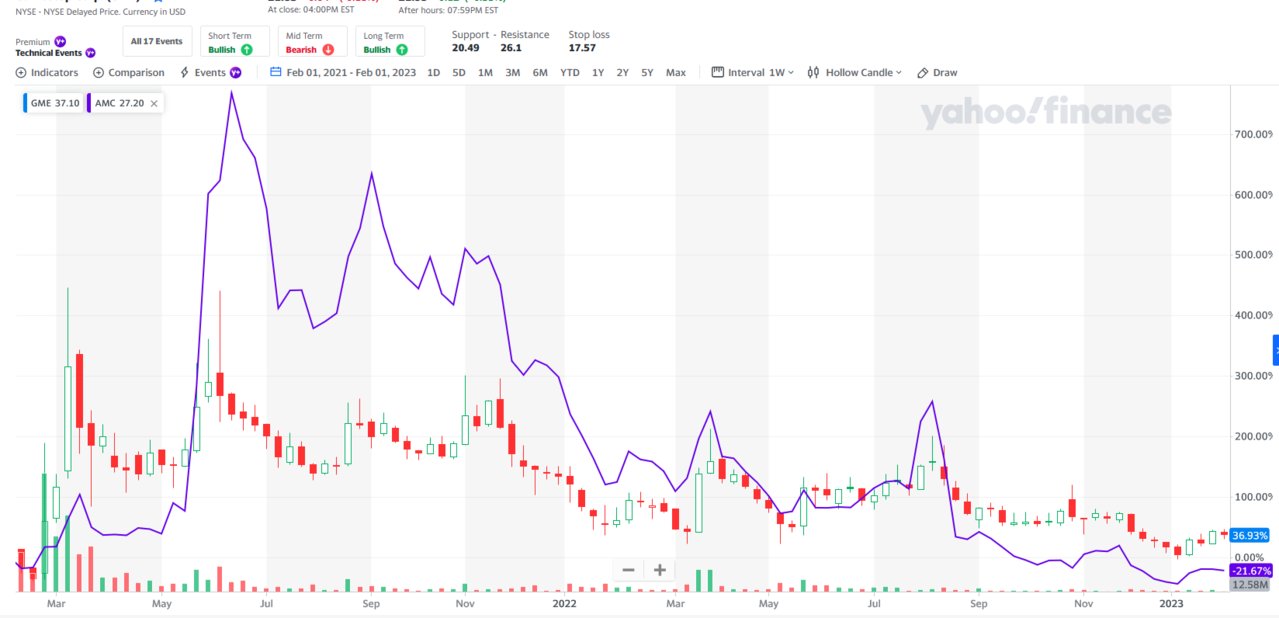The image size is (1279, 618).
Task: Select the 1Y time range
Action: pos(598,73)
